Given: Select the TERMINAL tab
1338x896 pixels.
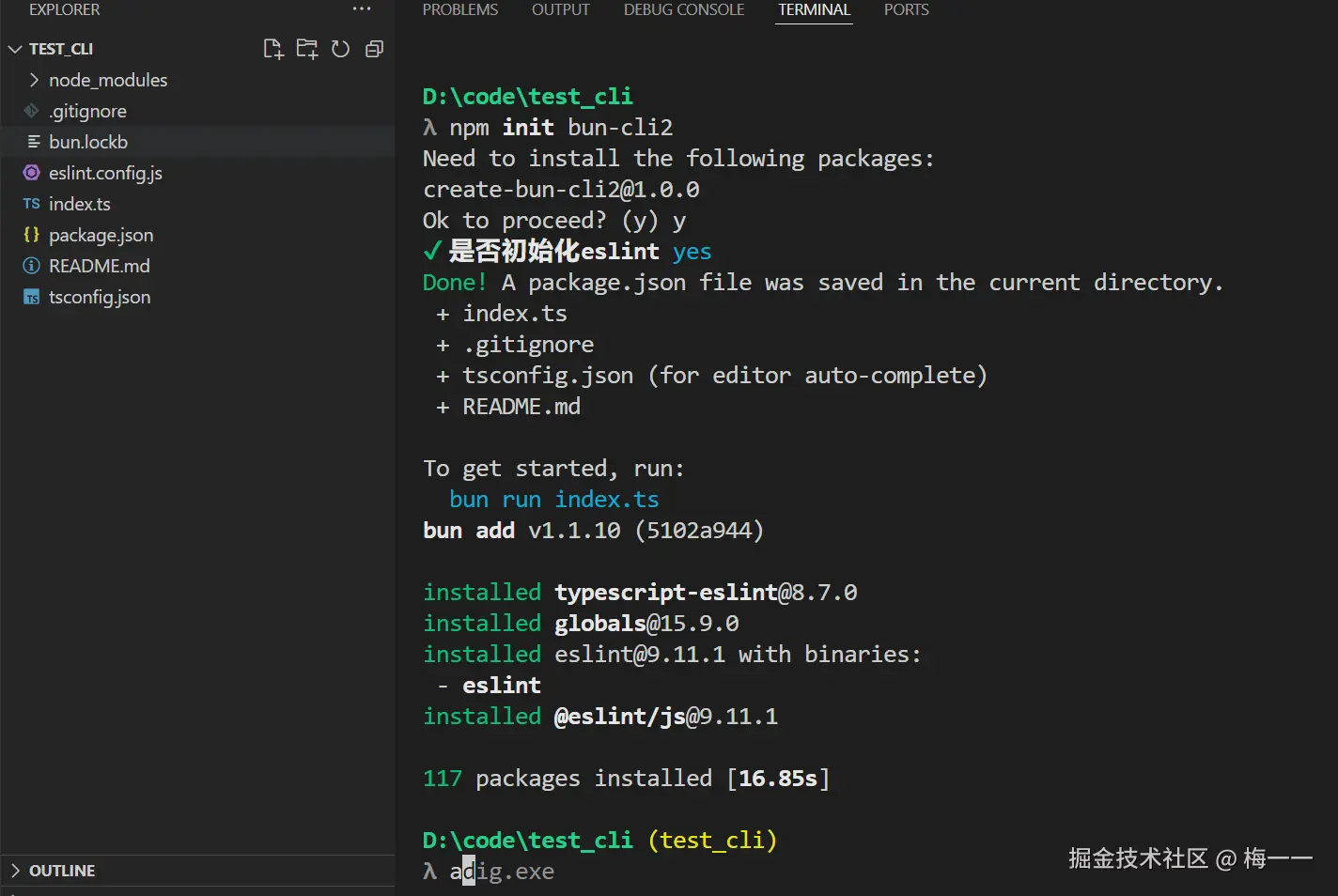Looking at the screenshot, I should [x=814, y=9].
